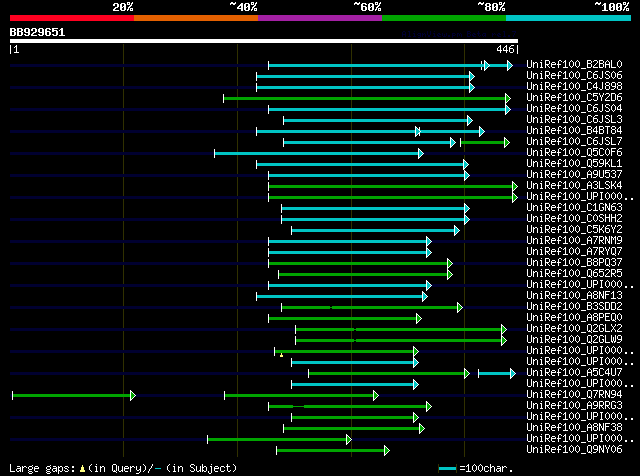Select the UniRef100_A5C4U7 label
640x476 pixels.
574,373
